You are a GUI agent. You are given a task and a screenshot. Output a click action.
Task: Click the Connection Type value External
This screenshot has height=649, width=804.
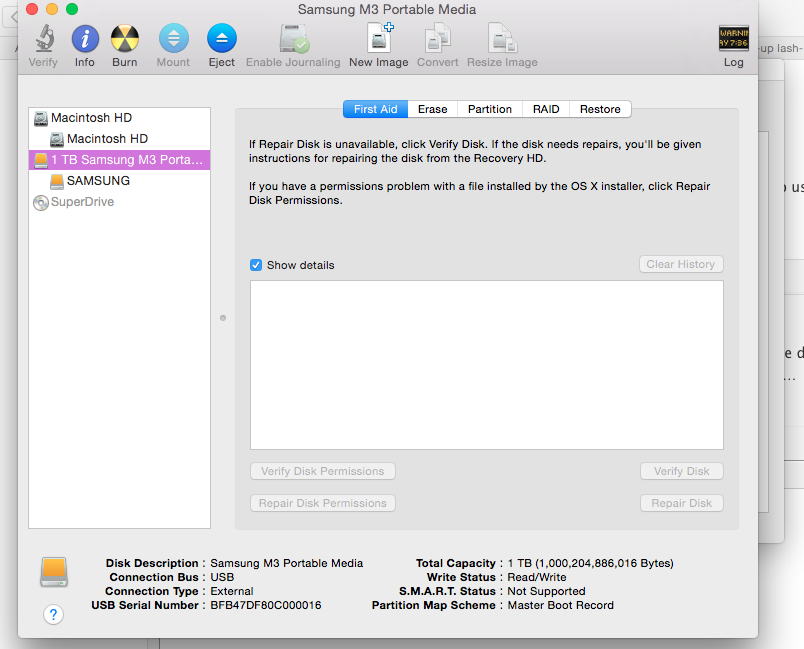[x=232, y=592]
